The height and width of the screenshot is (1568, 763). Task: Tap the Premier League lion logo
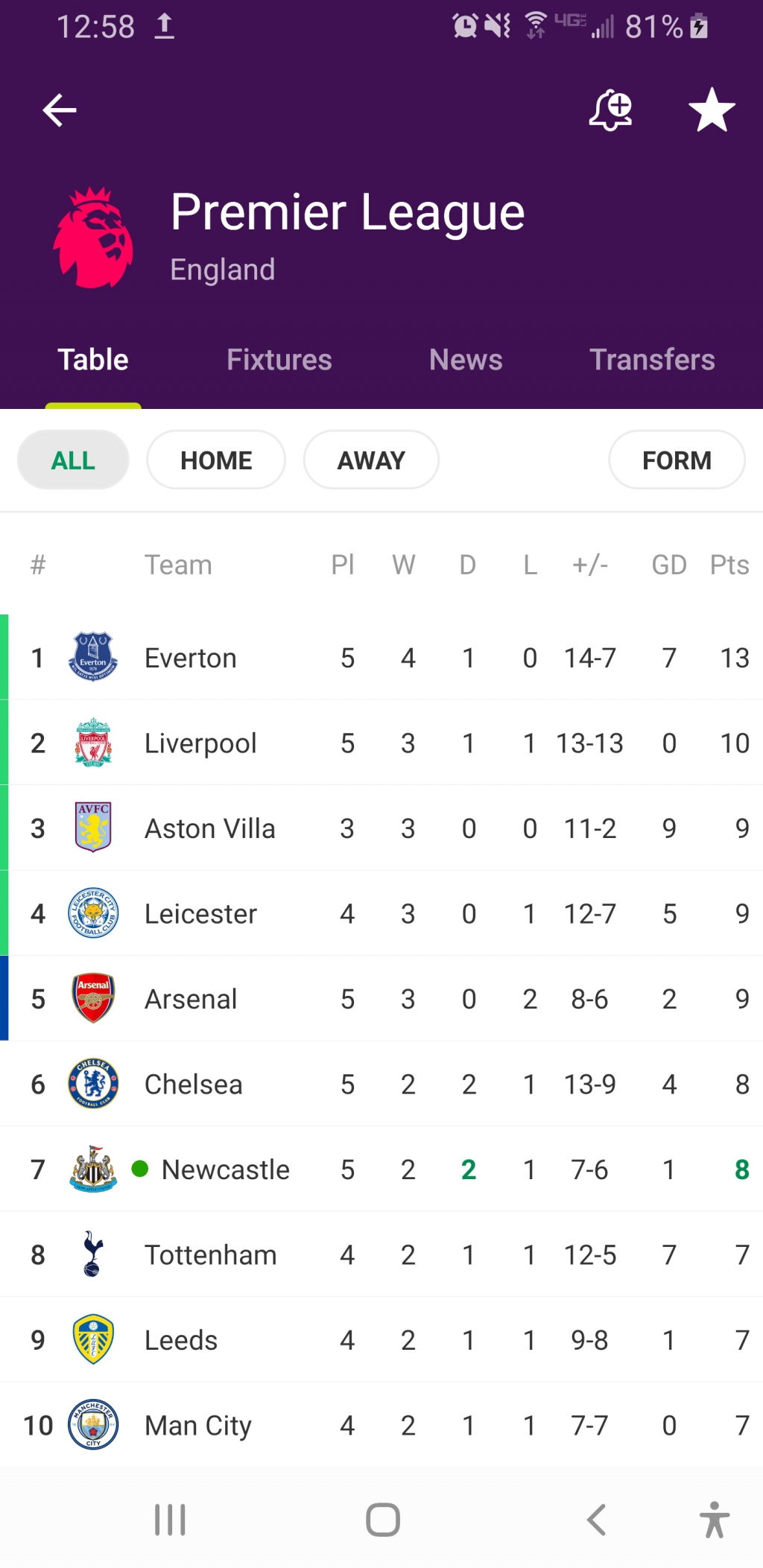[x=93, y=238]
